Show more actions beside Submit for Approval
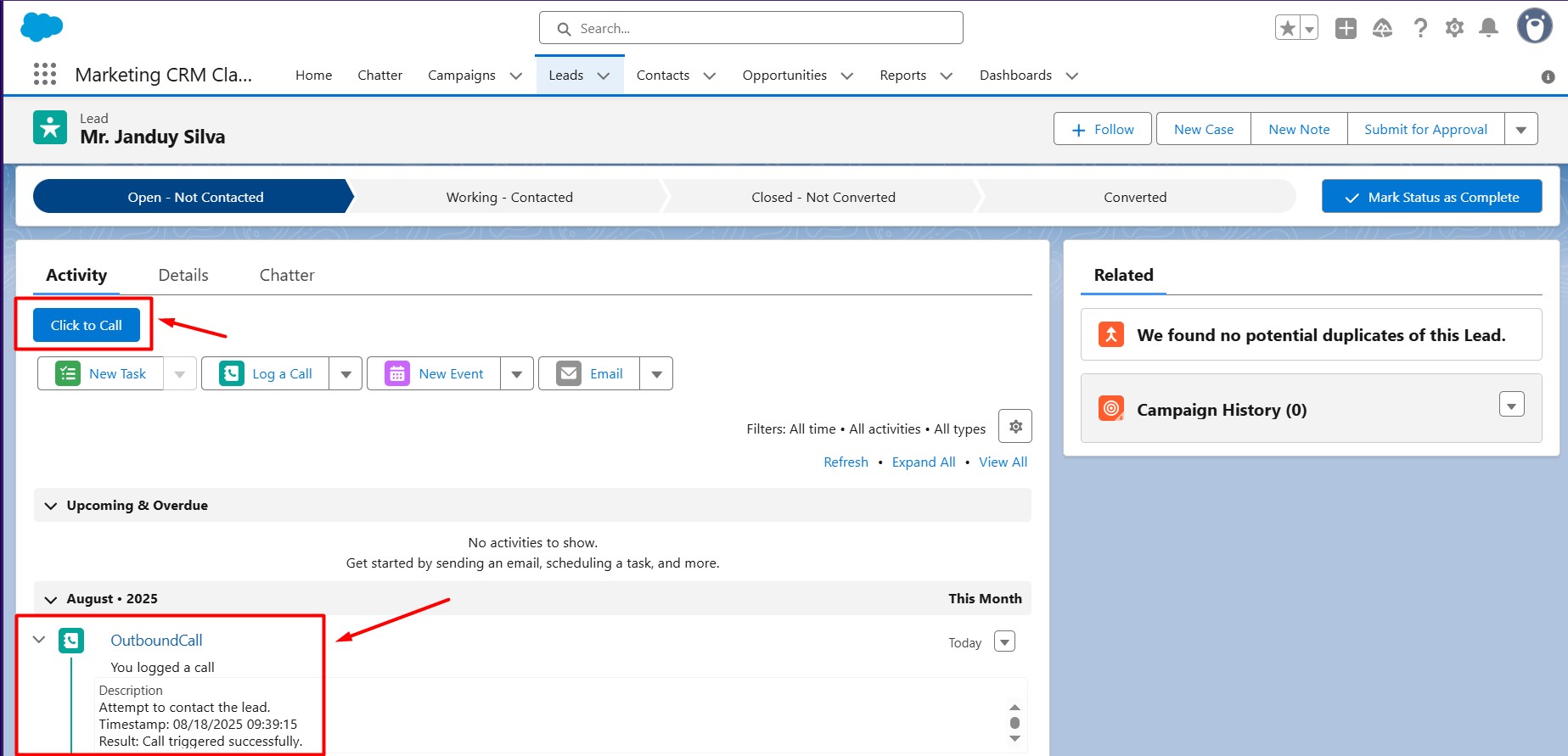1568x756 pixels. coord(1520,130)
